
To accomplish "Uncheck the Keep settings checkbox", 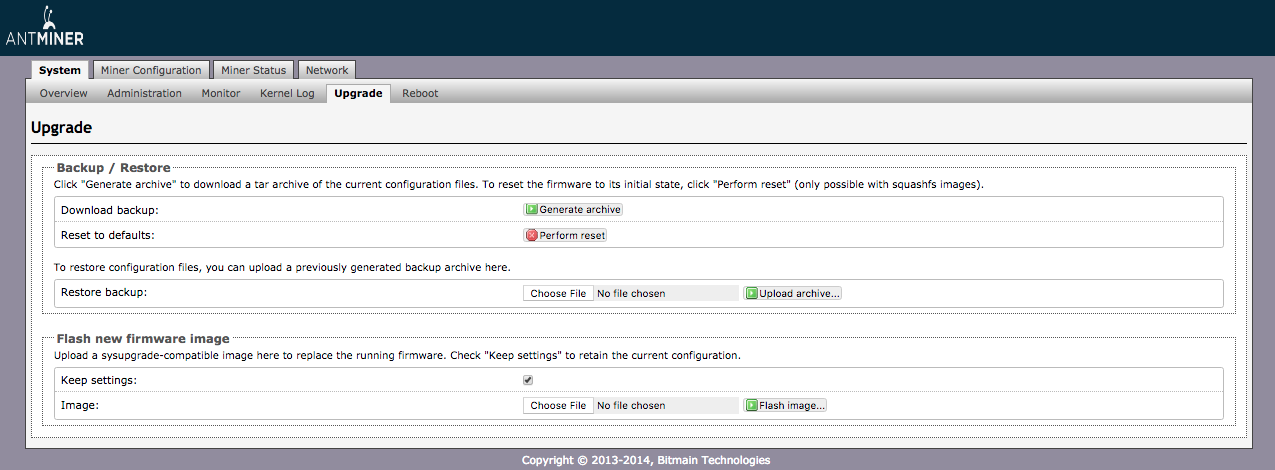I will click(x=528, y=380).
